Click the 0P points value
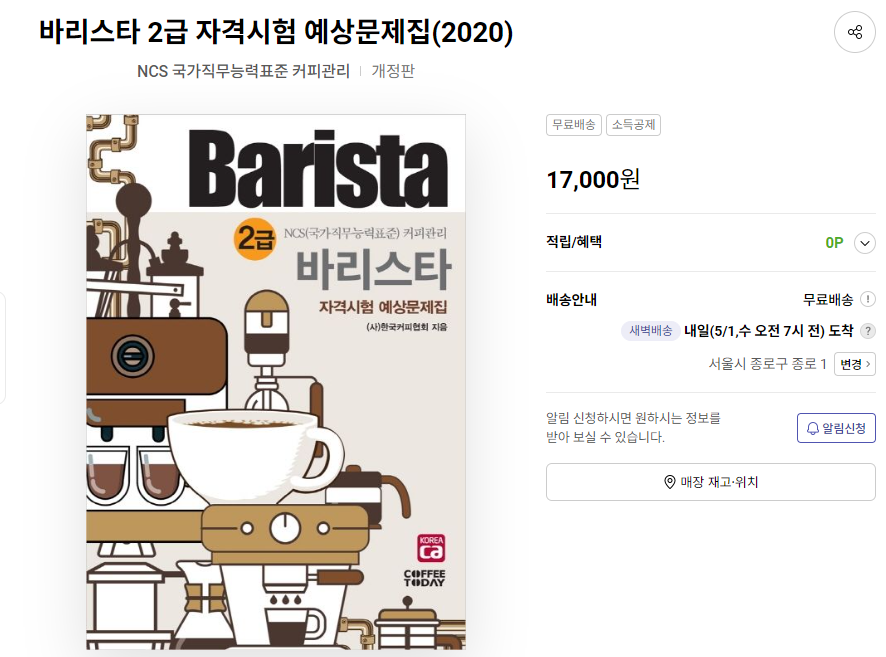 [834, 243]
